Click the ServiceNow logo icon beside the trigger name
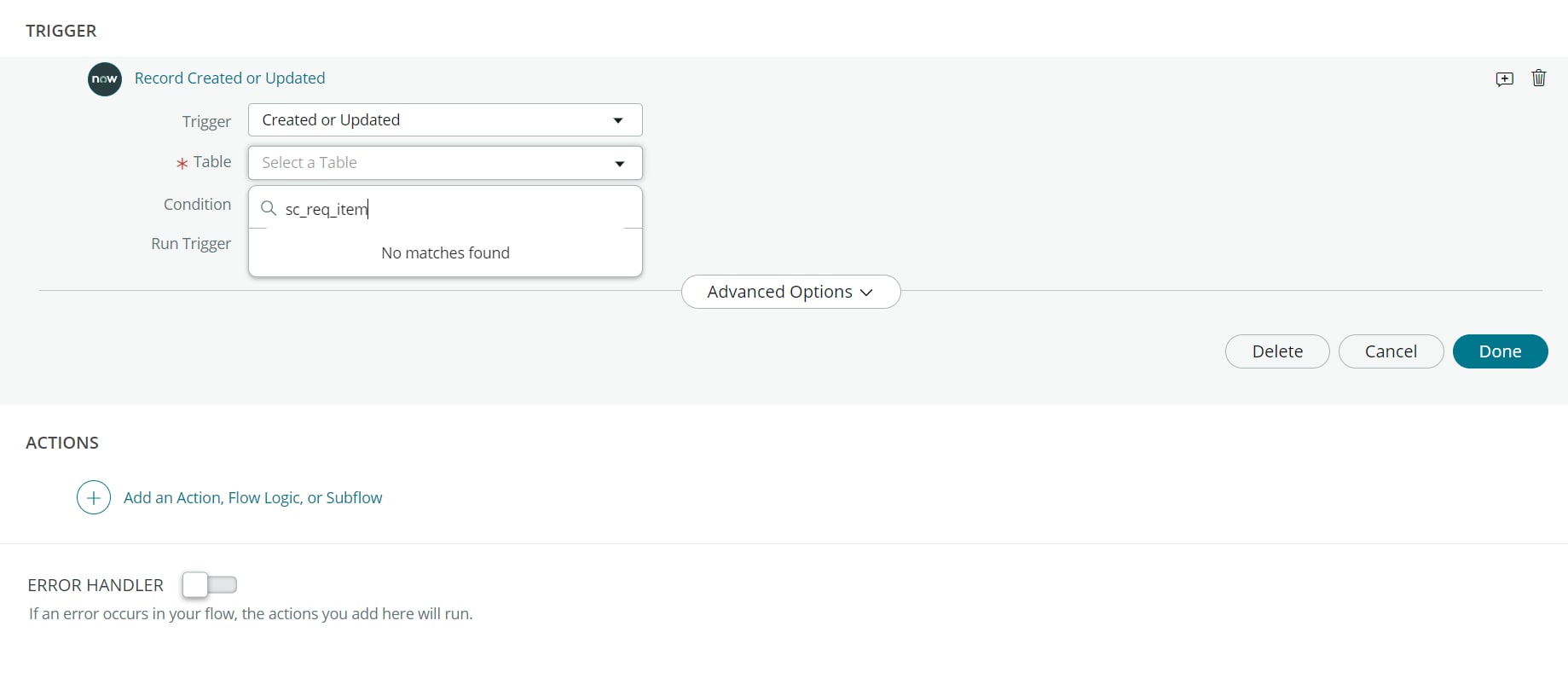Viewport: 1568px width, 673px height. [104, 78]
